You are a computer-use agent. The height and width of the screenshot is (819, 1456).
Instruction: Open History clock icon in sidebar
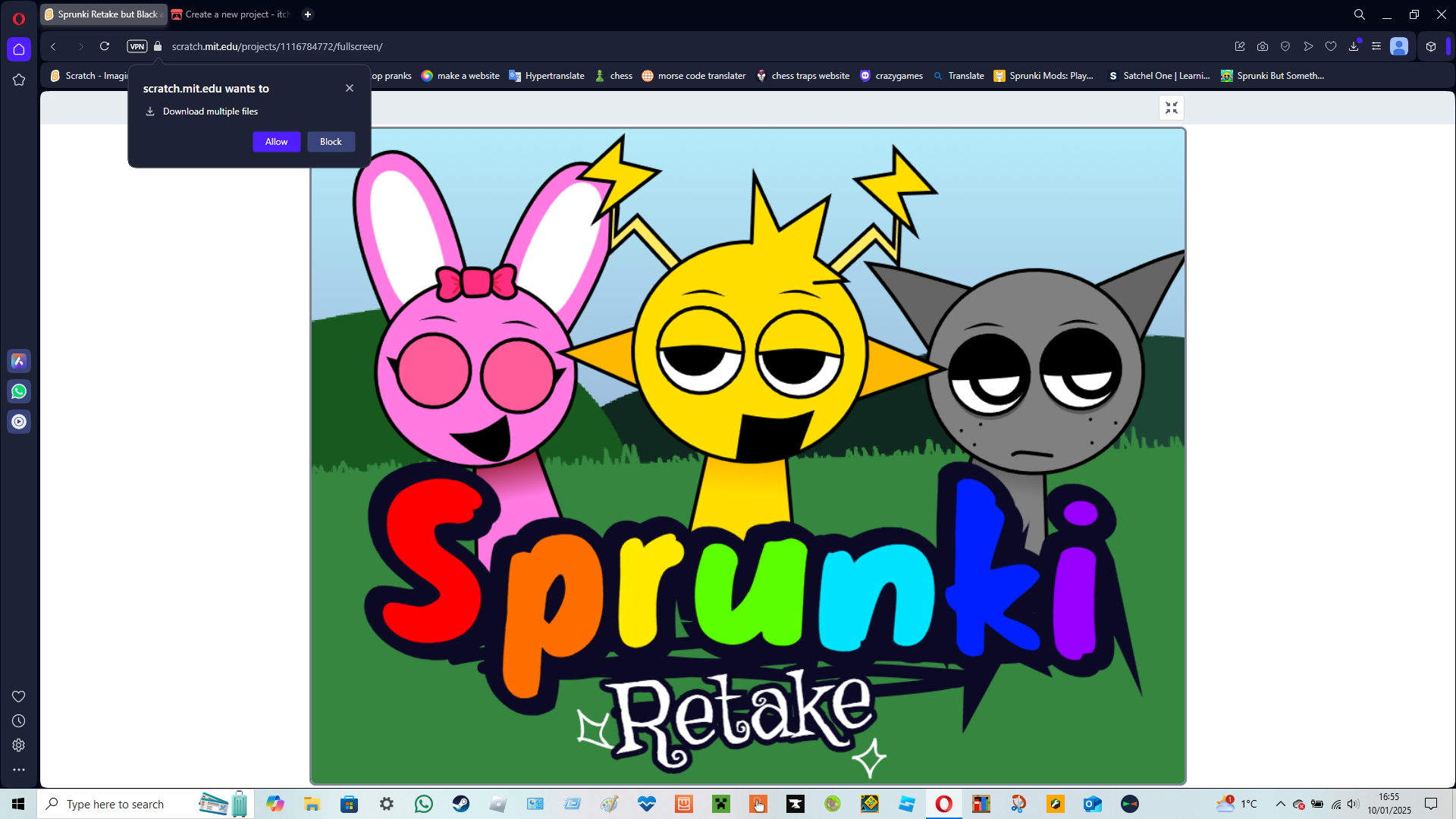(19, 720)
